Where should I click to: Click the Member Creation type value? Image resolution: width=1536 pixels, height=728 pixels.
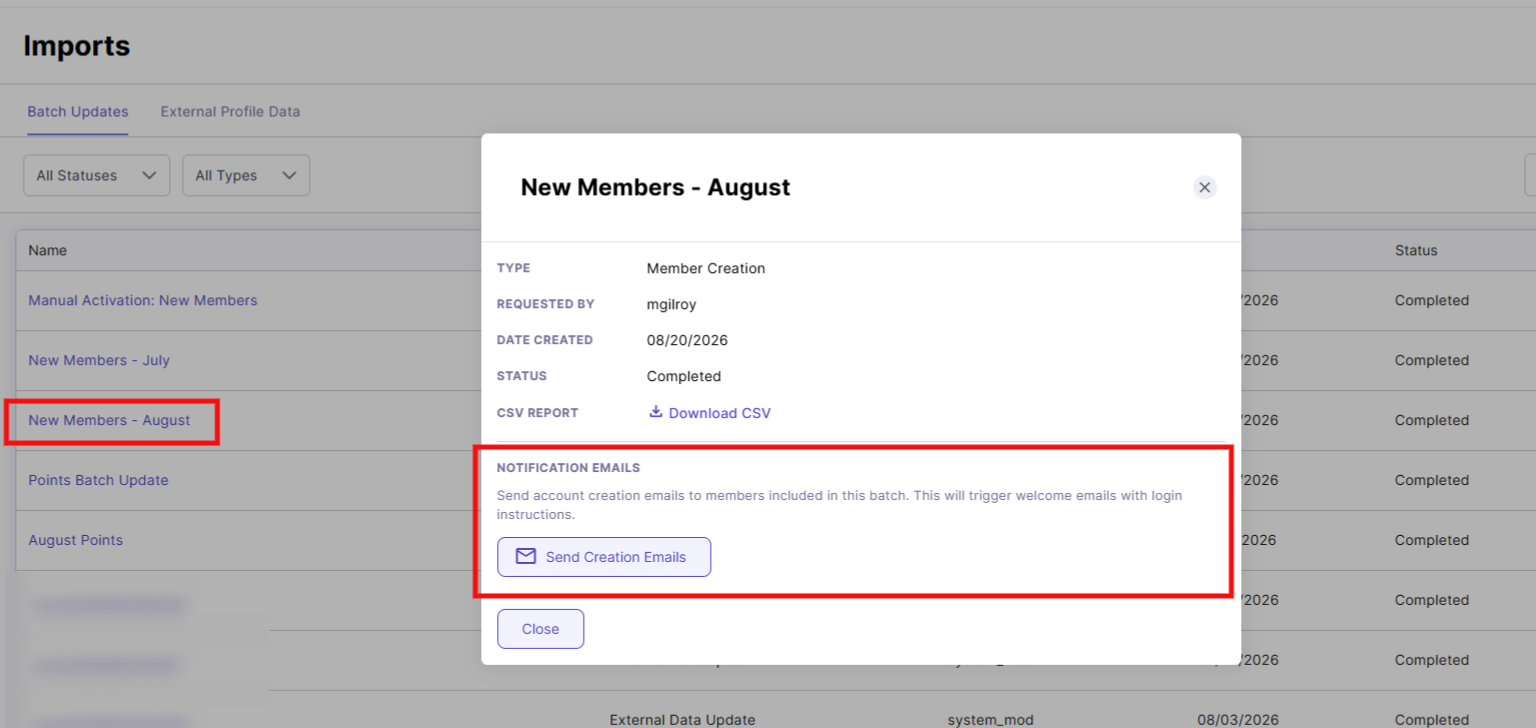706,268
